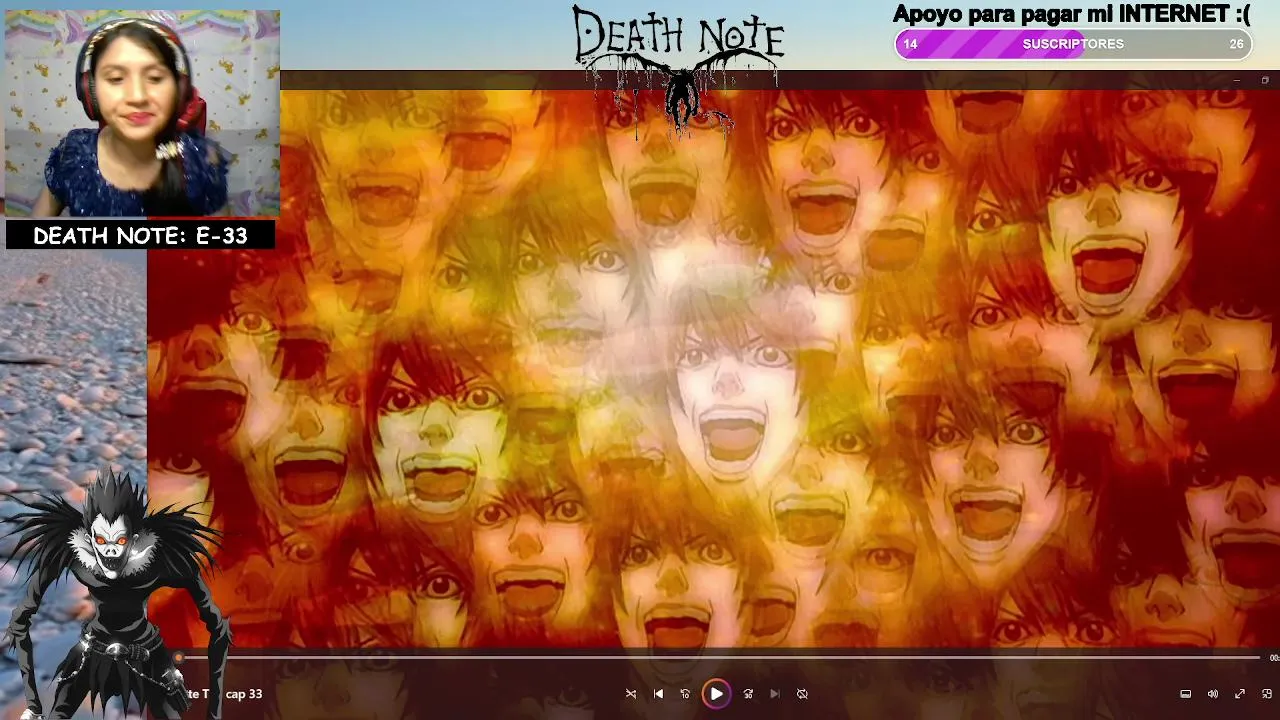Skip forward 30 seconds
Screen dimensions: 1280x720
tap(747, 694)
